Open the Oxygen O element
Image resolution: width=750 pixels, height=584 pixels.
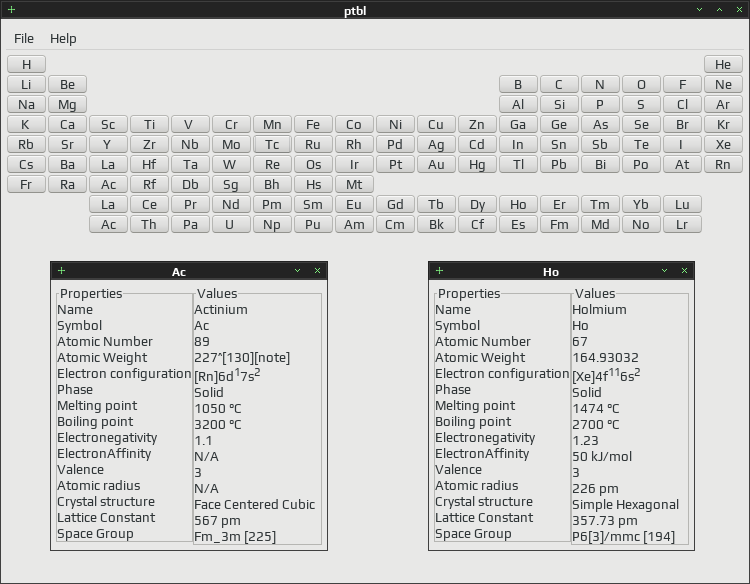click(x=641, y=84)
